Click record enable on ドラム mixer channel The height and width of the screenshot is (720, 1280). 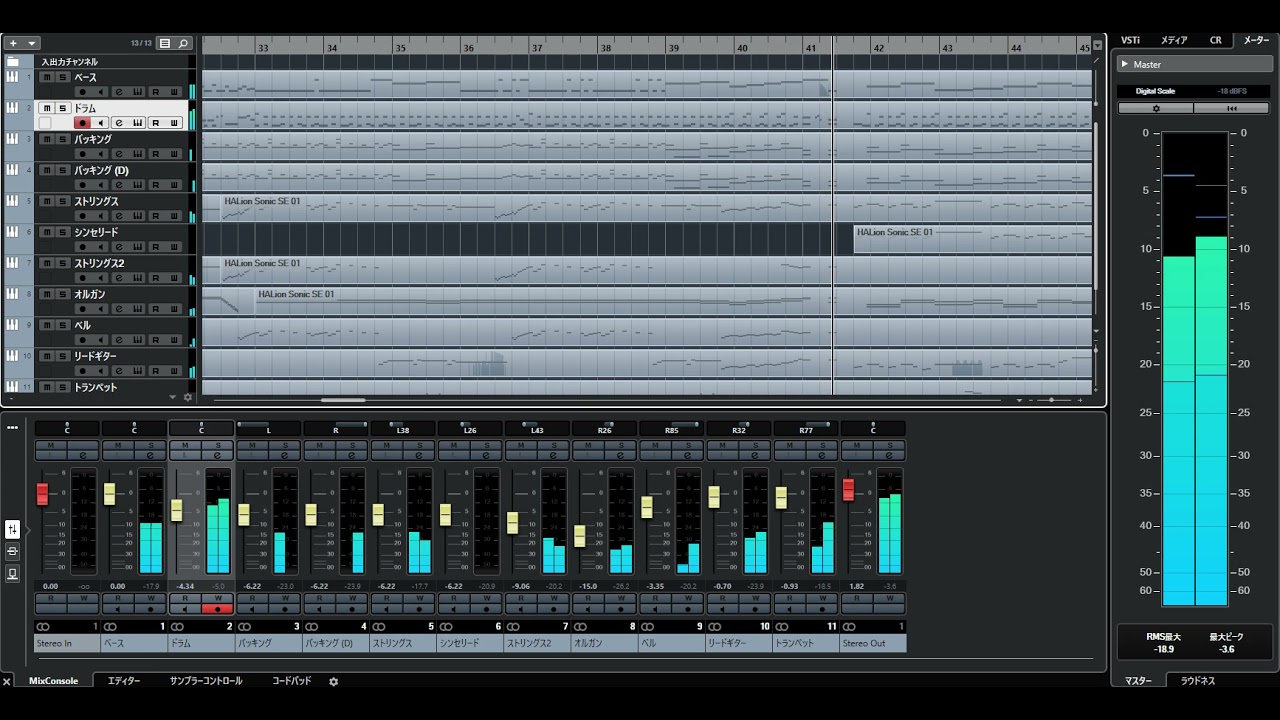coord(217,608)
